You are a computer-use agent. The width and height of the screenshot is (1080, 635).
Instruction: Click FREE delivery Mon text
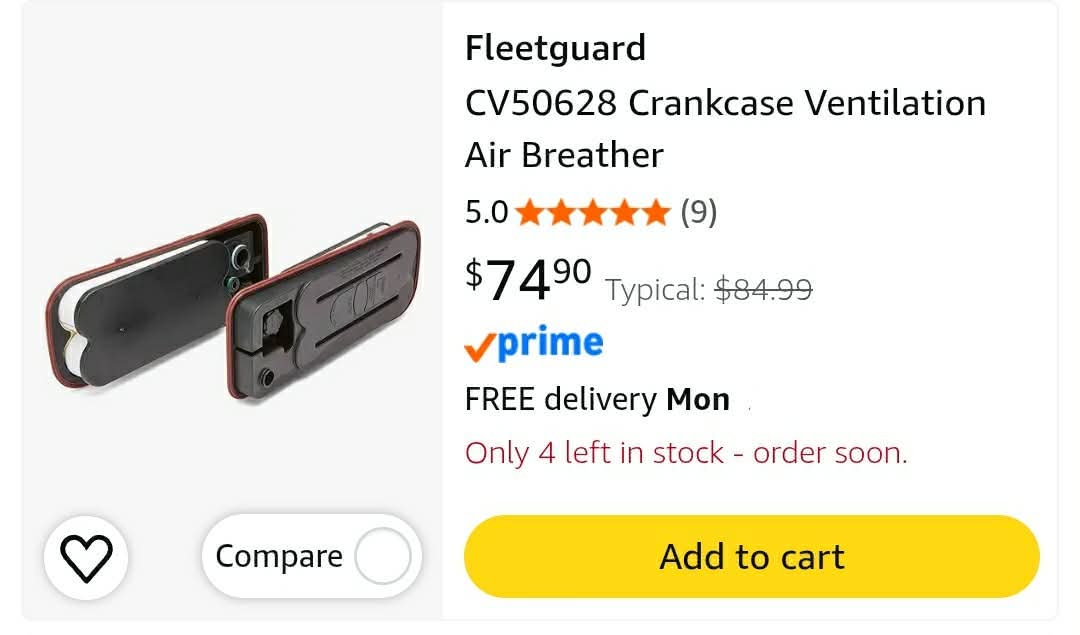coord(597,399)
